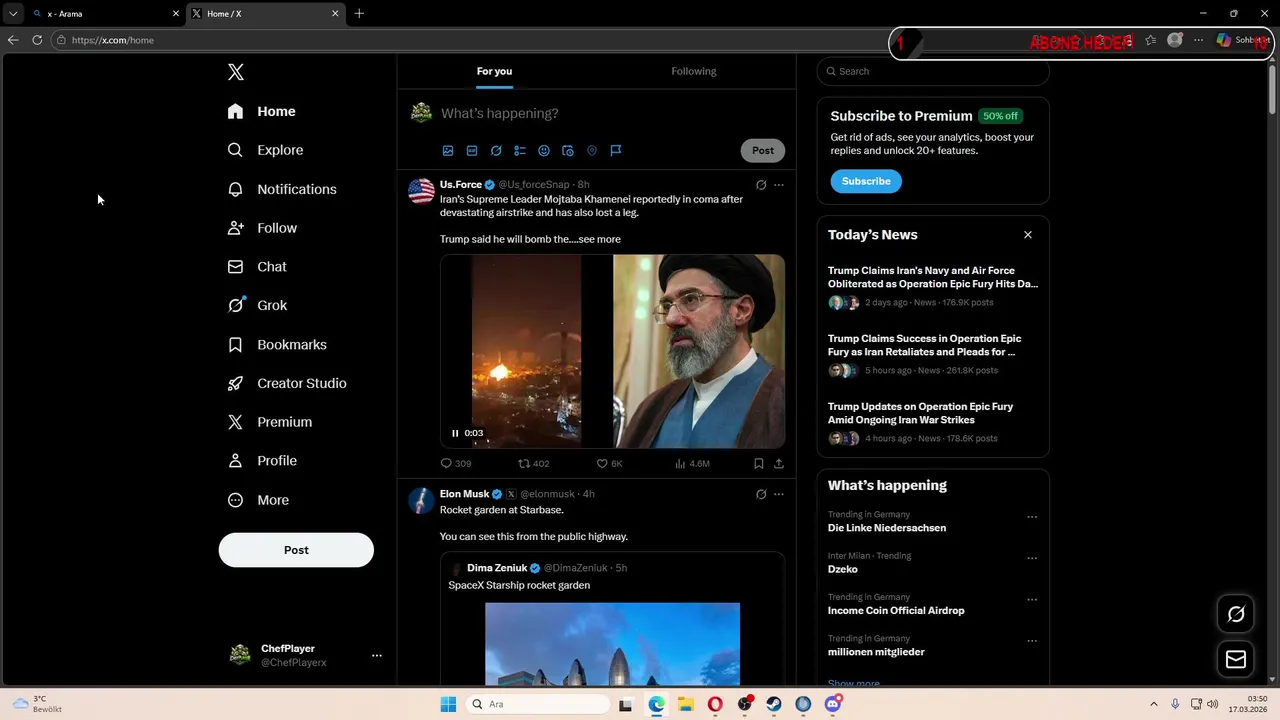Viewport: 1280px width, 720px height.
Task: Go to the Explore section
Action: pos(266,150)
